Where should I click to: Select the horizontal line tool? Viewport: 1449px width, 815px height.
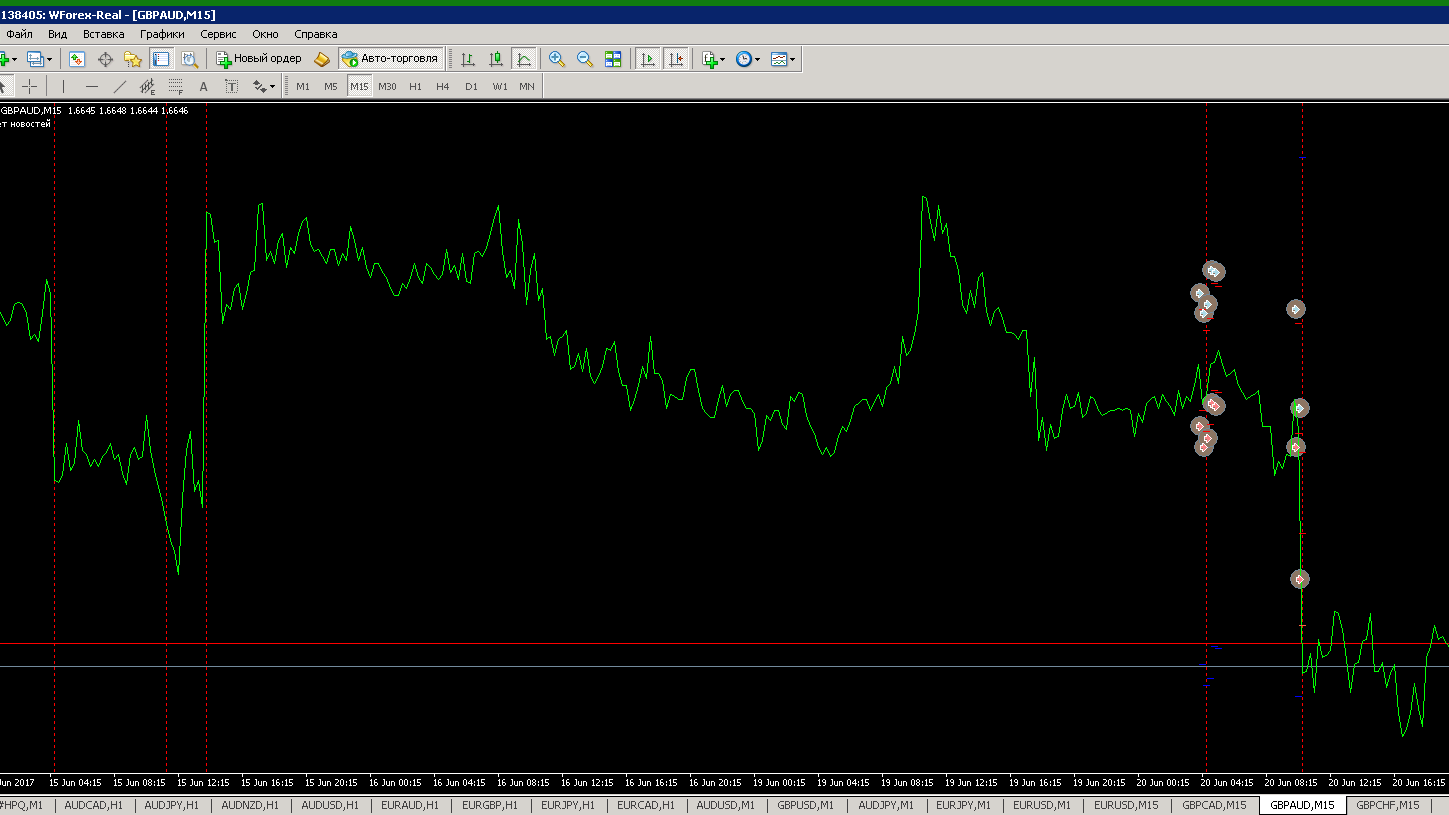coord(91,86)
